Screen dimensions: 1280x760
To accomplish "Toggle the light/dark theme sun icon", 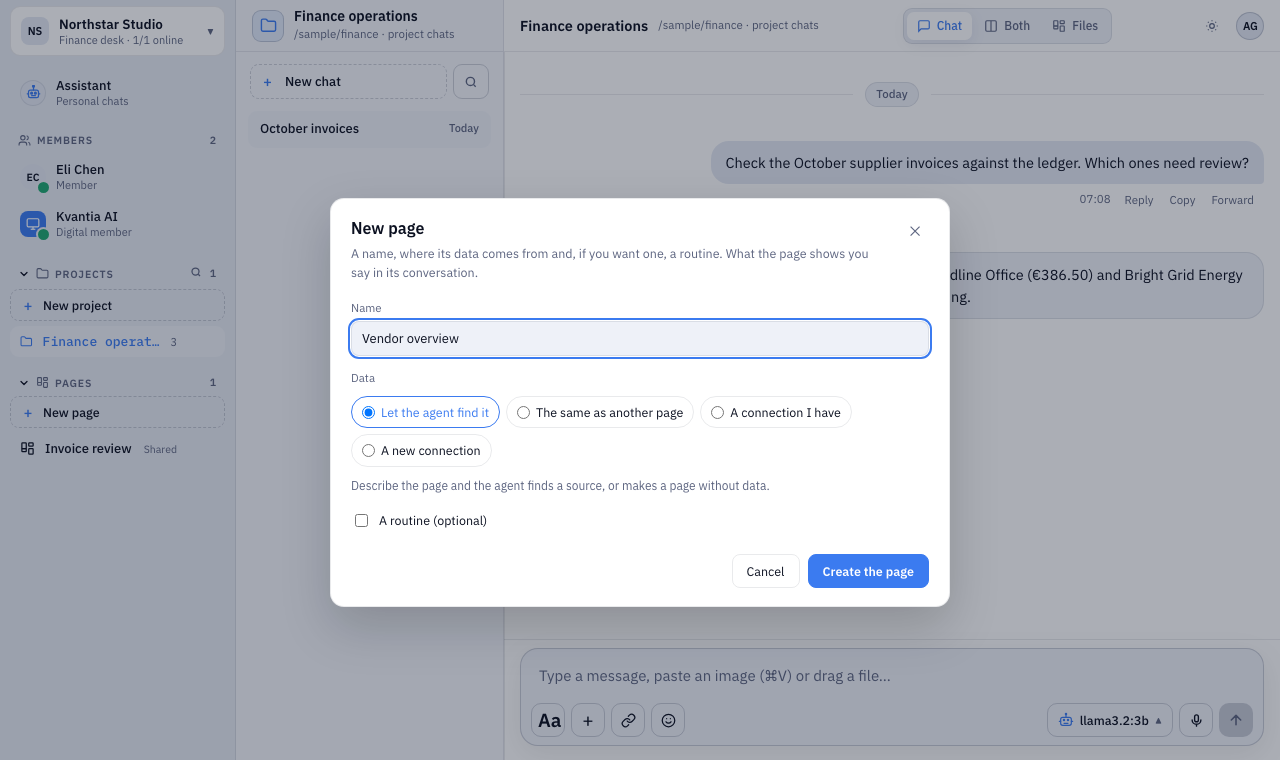I will (1212, 26).
